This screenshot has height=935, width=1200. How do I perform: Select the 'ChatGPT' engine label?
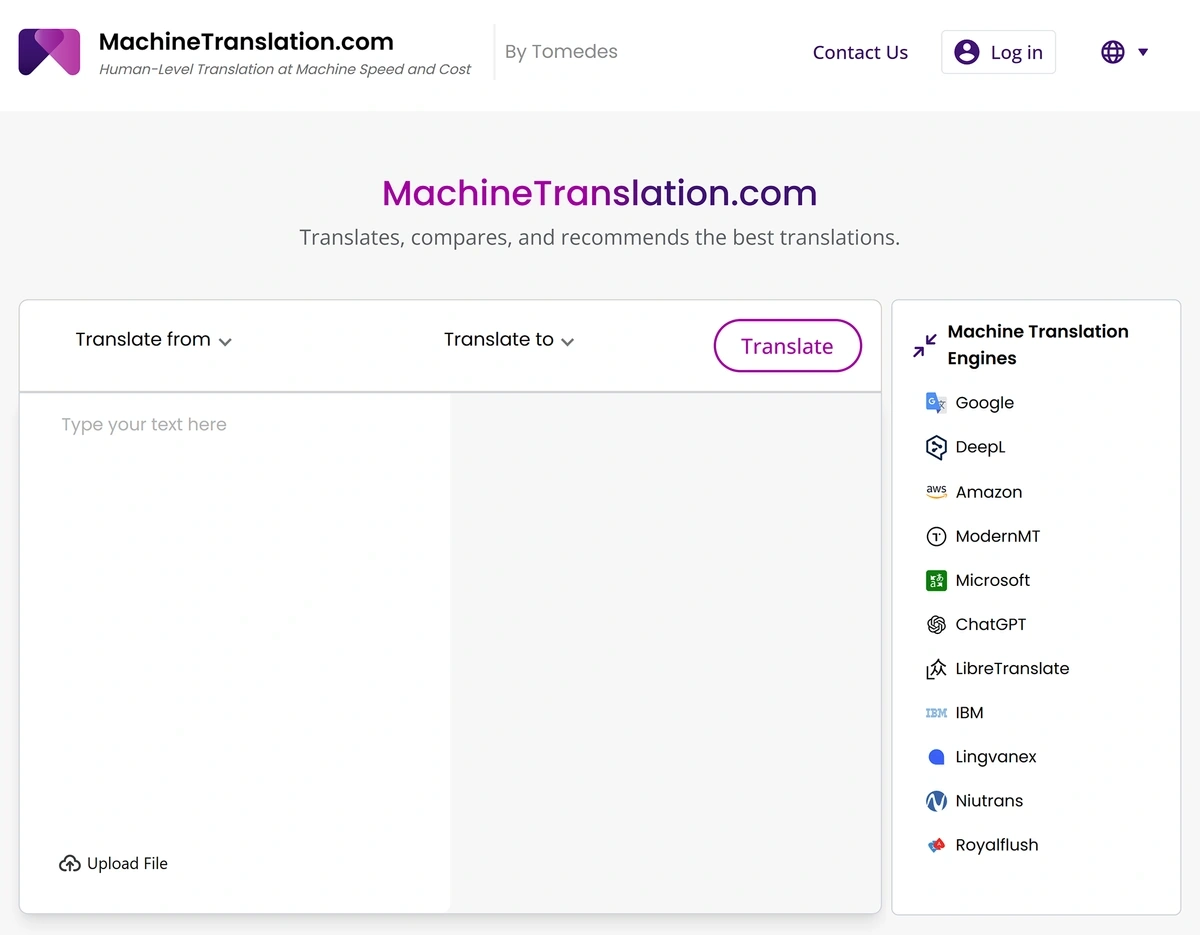990,624
